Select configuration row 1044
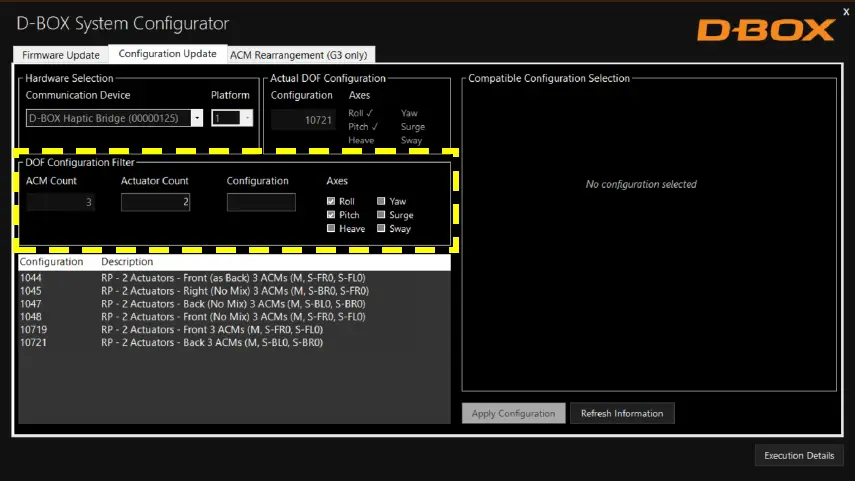Screen dimensions: 855x481 pyautogui.click(x=234, y=278)
